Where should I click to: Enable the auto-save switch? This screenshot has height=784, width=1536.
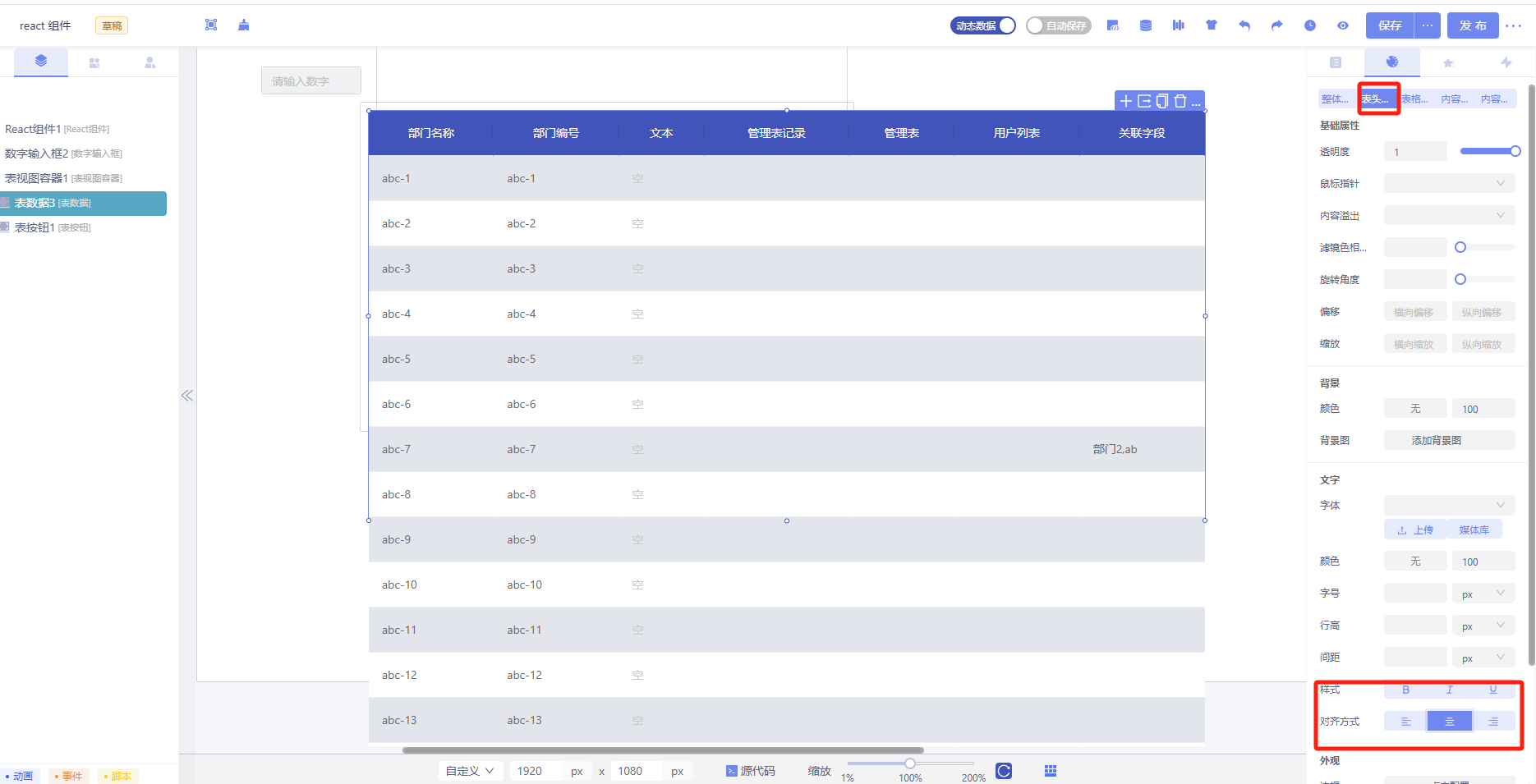point(1058,25)
